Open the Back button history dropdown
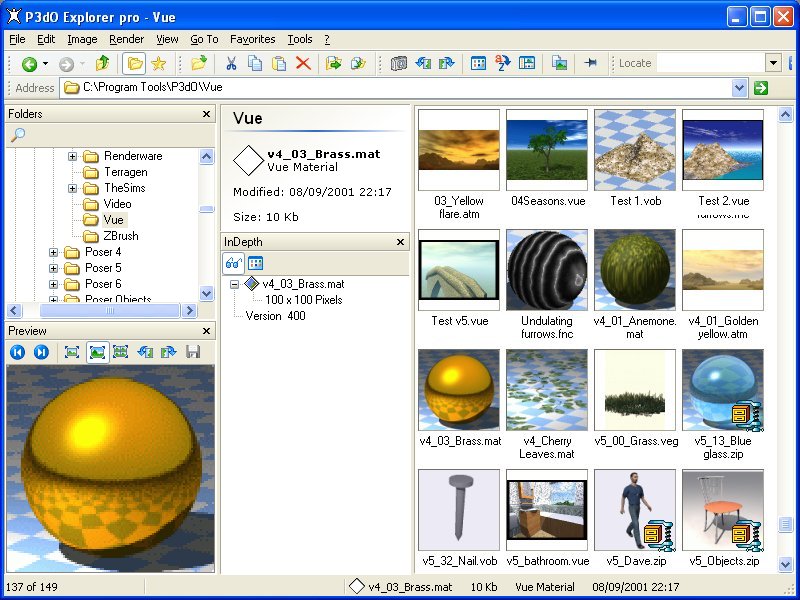 [45, 64]
